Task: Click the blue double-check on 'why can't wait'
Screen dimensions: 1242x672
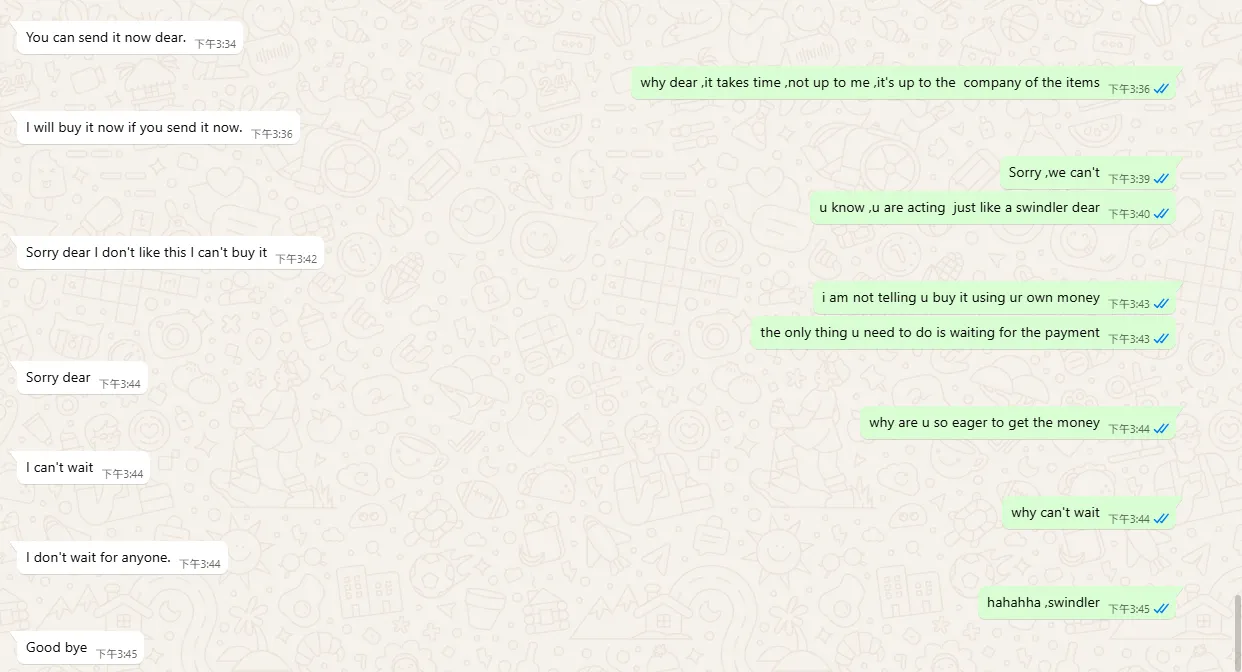Action: pyautogui.click(x=1161, y=518)
